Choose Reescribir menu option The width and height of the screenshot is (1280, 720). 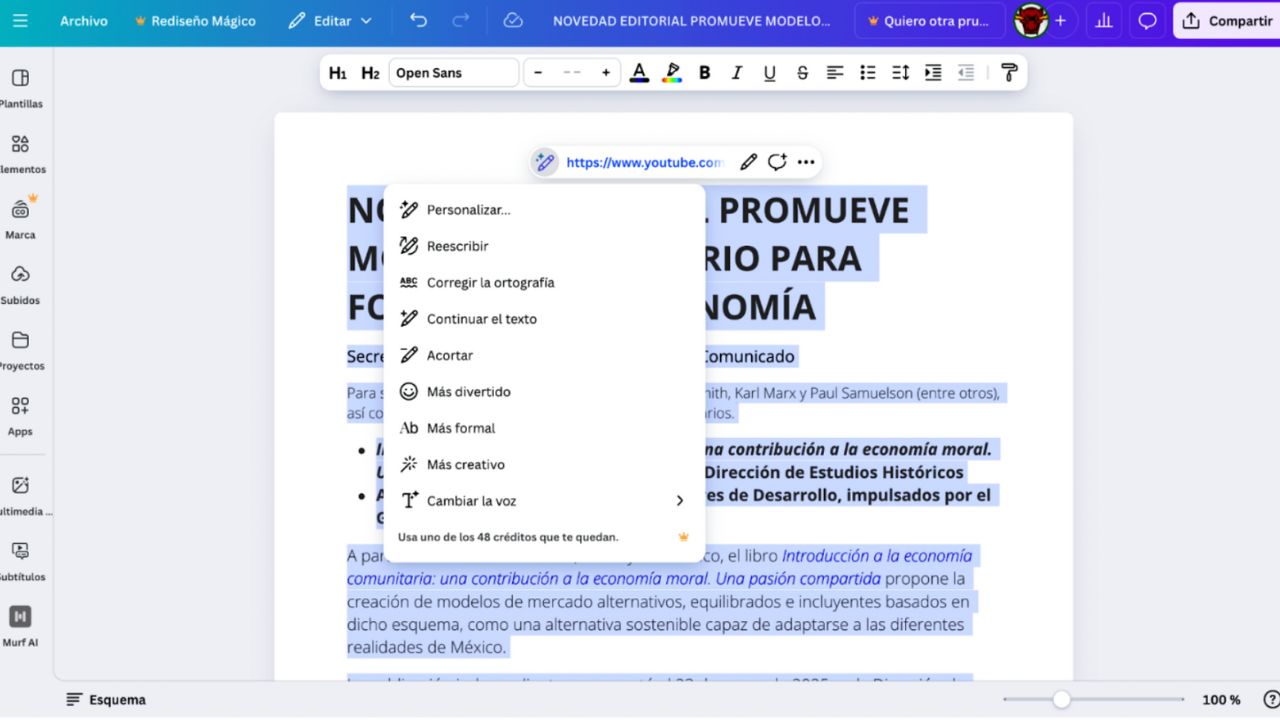point(544,246)
